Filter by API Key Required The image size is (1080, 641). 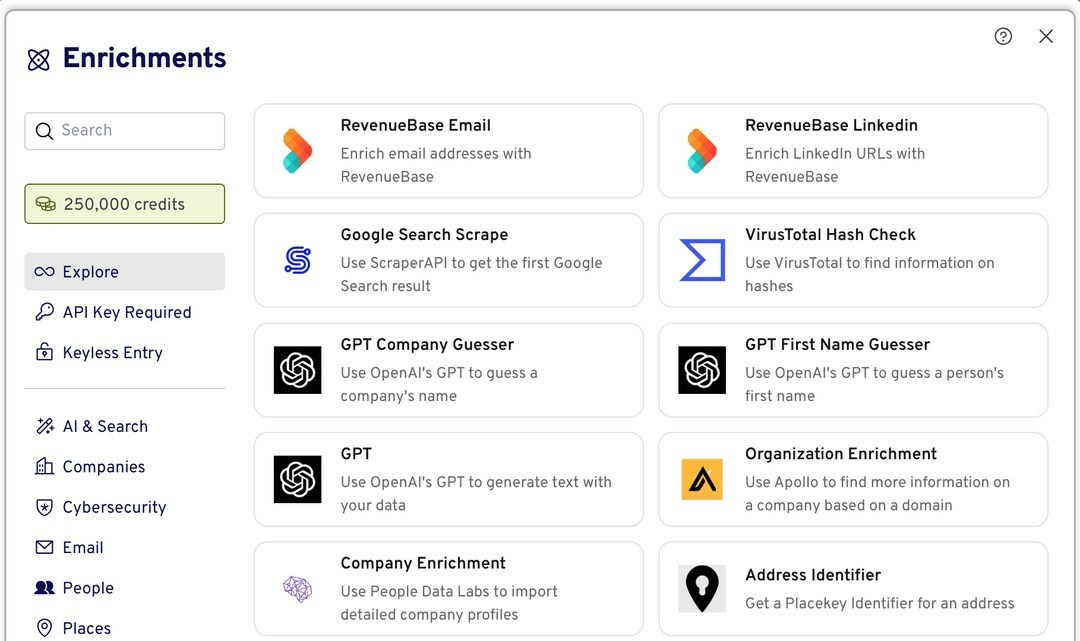125,312
